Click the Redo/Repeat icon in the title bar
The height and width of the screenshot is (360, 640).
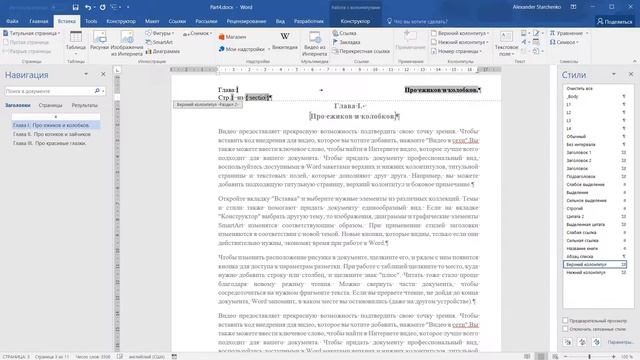tap(102, 7)
